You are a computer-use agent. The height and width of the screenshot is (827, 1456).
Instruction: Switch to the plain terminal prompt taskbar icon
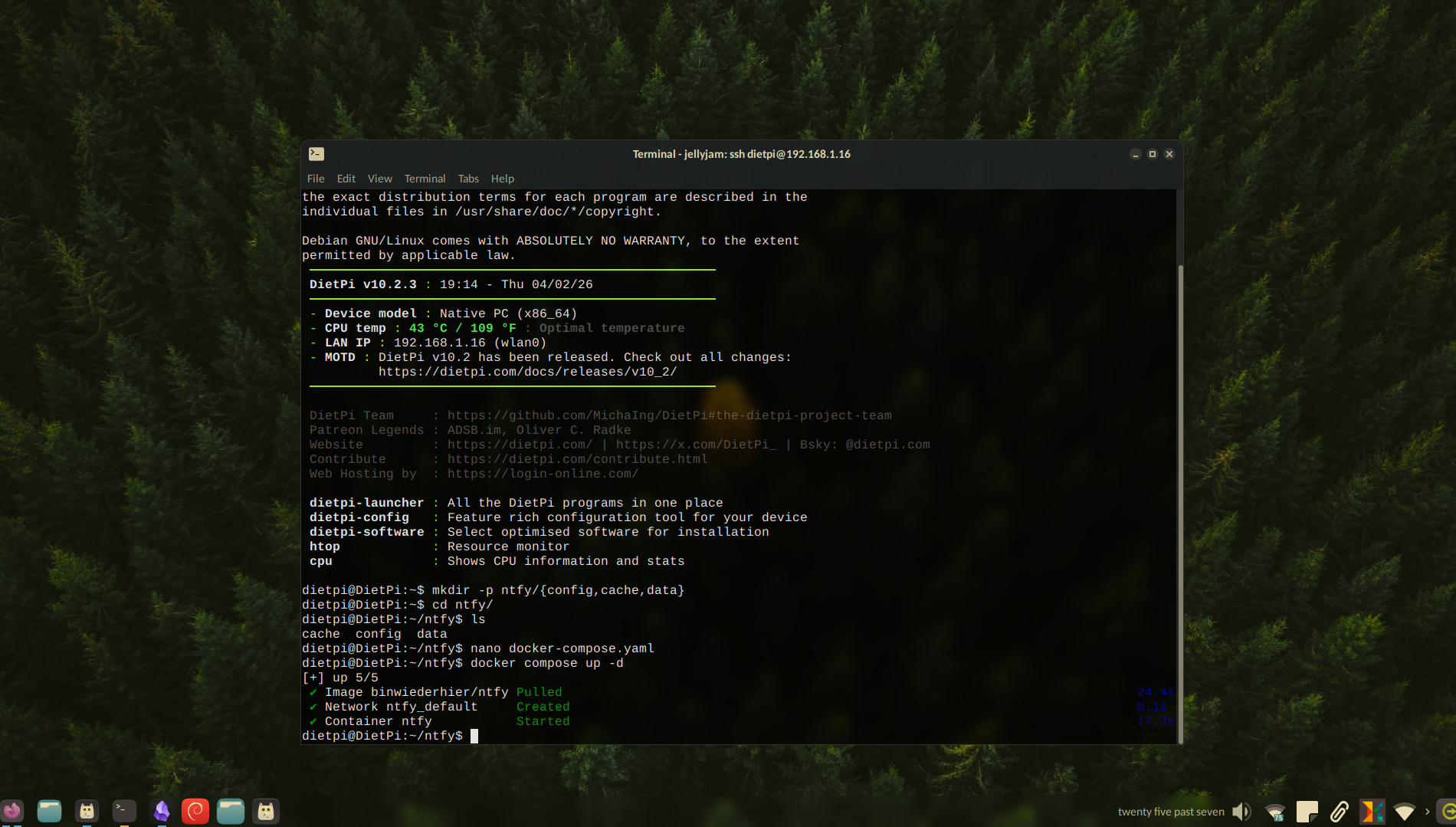(x=123, y=811)
